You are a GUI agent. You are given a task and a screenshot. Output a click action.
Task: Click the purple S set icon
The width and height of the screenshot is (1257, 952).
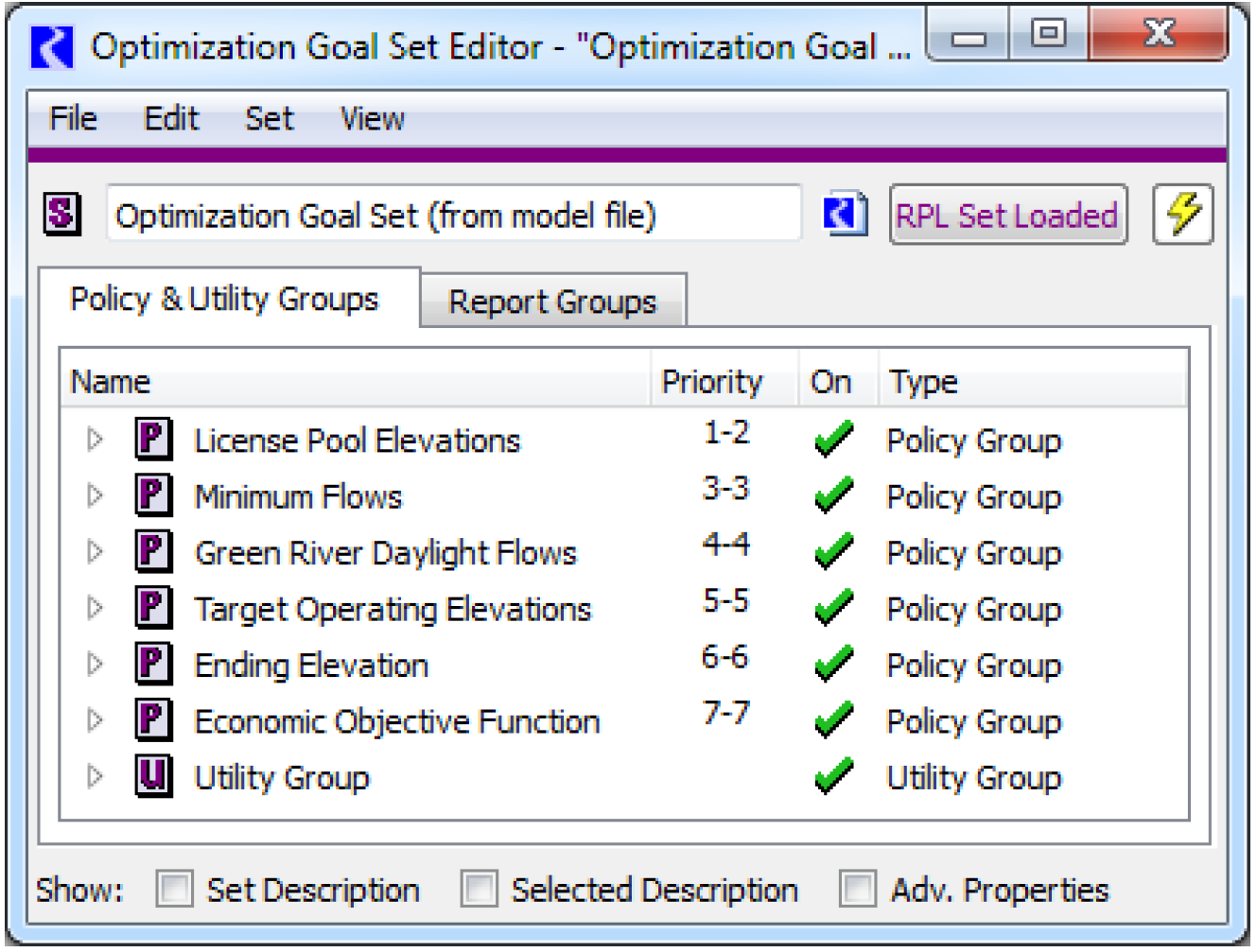[61, 214]
